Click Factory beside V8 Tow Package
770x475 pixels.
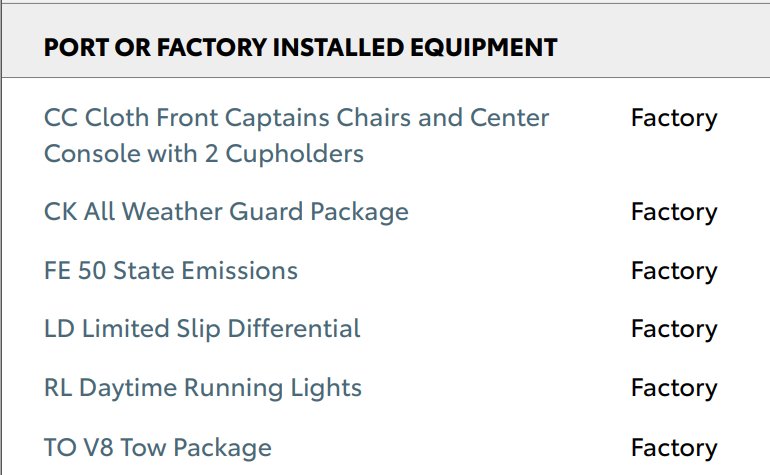click(x=674, y=448)
